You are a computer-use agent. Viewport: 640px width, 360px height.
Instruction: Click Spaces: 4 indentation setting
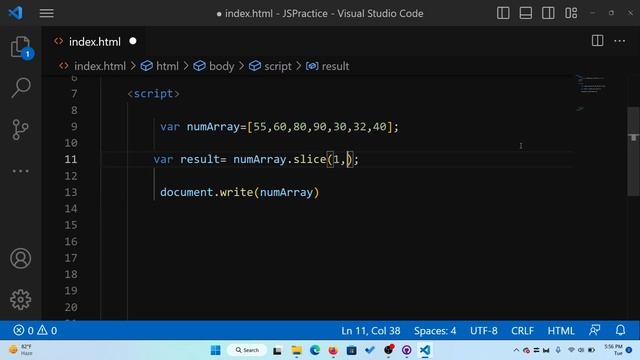coord(435,331)
